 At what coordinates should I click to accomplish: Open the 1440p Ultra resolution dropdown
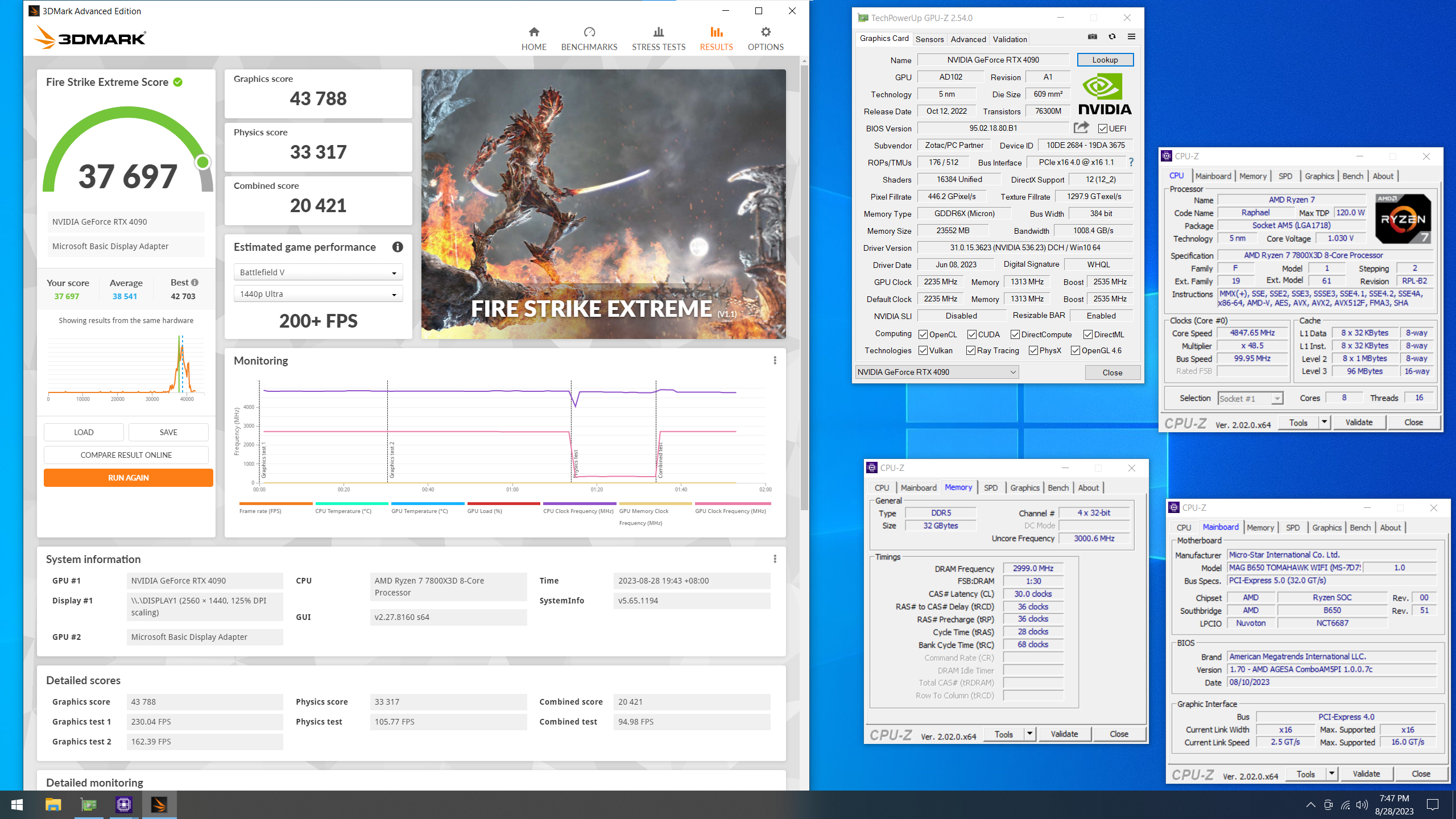[x=318, y=293]
